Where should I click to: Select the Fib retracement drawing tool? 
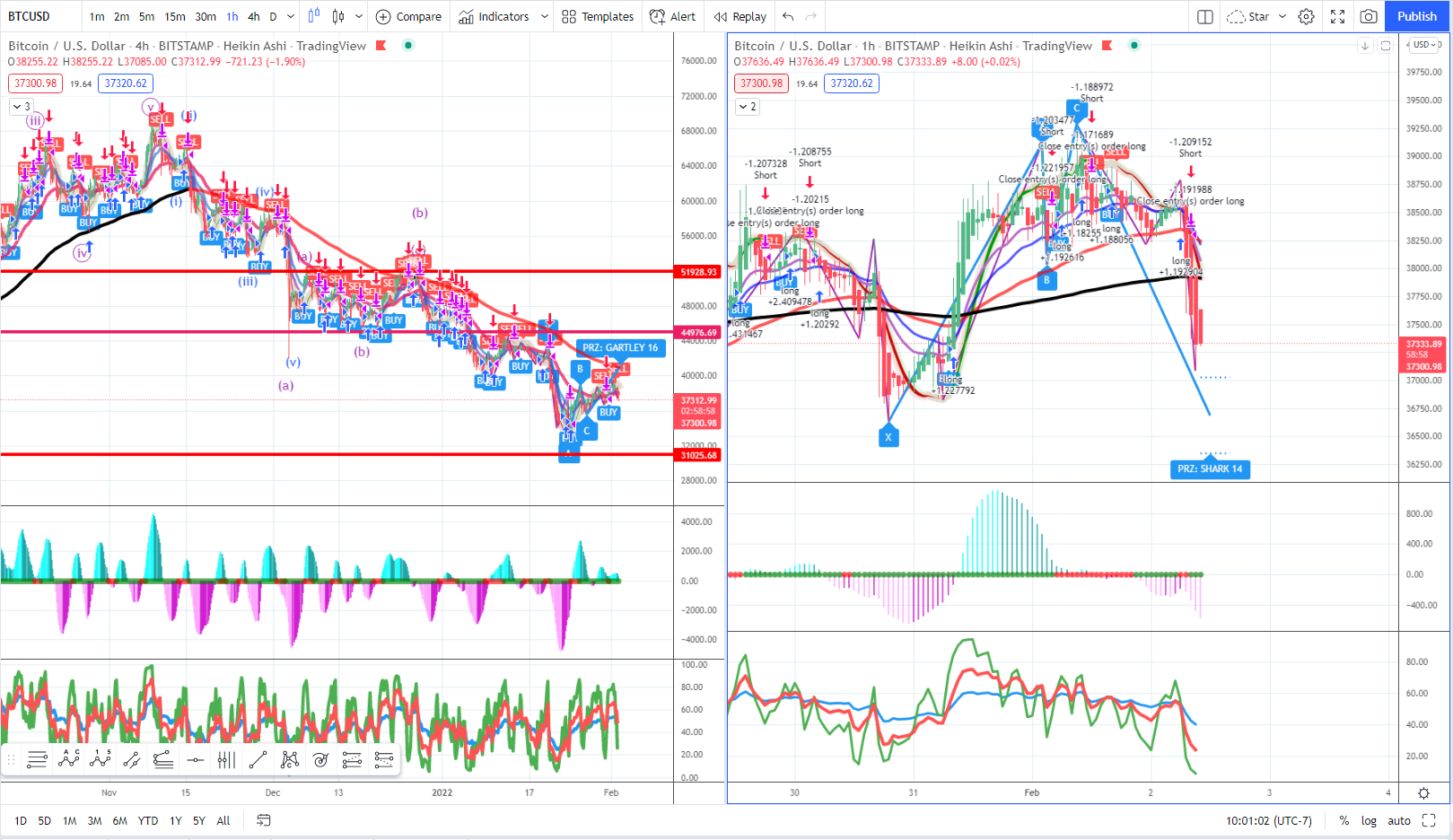point(37,760)
